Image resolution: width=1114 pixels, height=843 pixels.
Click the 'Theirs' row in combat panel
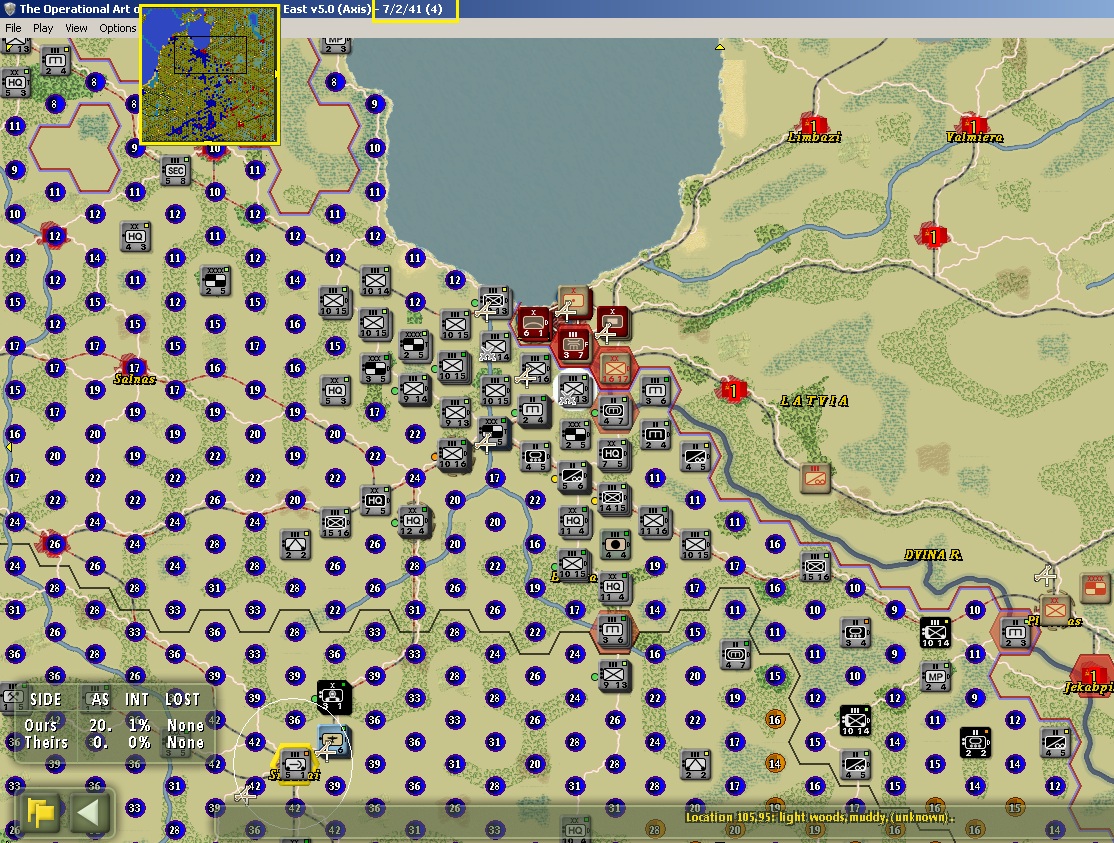click(x=114, y=743)
